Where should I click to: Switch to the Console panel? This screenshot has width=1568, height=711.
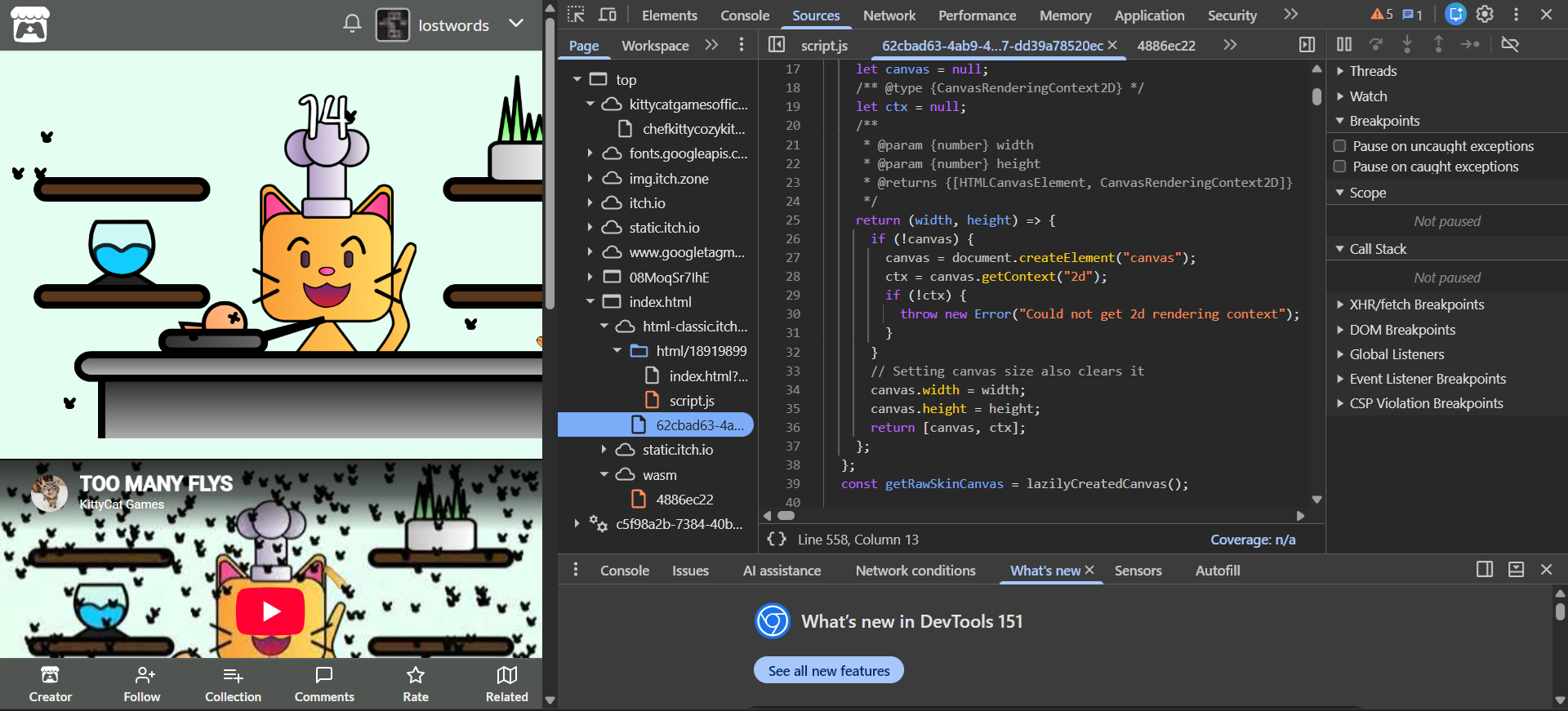745,16
